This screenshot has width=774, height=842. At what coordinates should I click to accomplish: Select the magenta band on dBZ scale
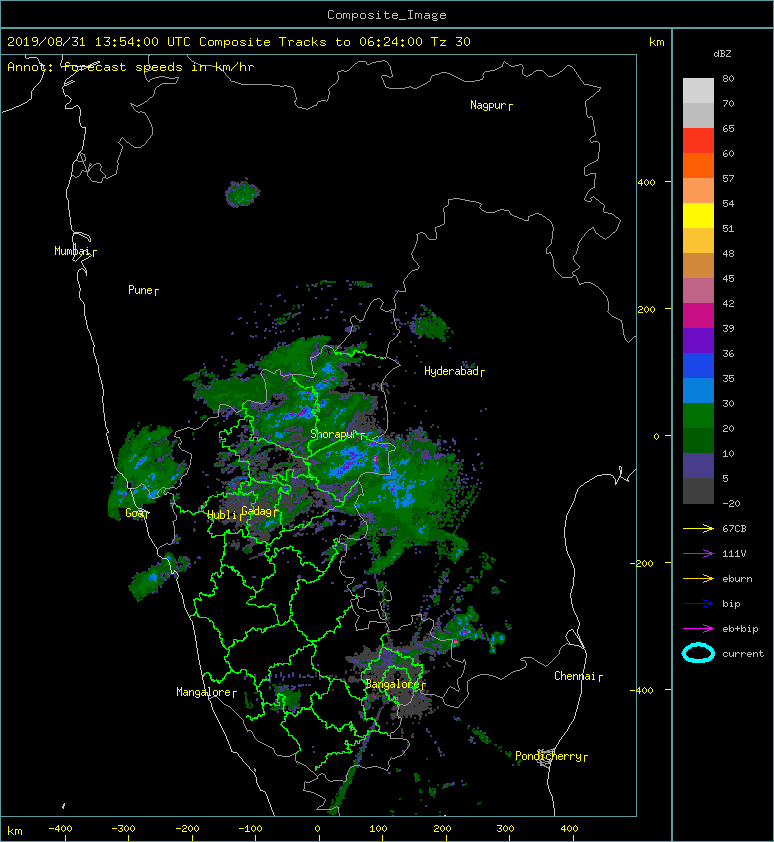[698, 315]
